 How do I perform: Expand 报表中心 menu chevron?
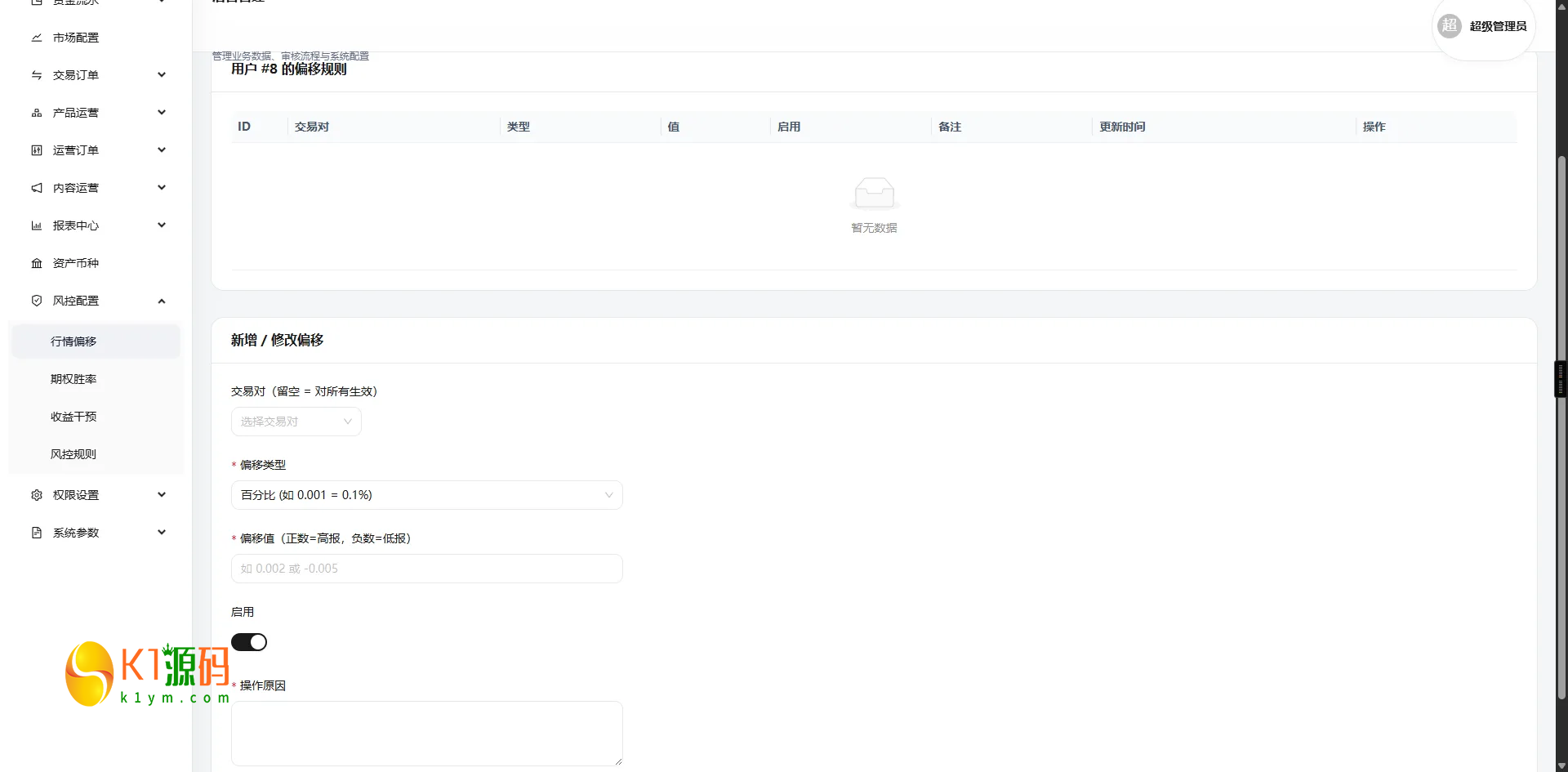click(162, 225)
